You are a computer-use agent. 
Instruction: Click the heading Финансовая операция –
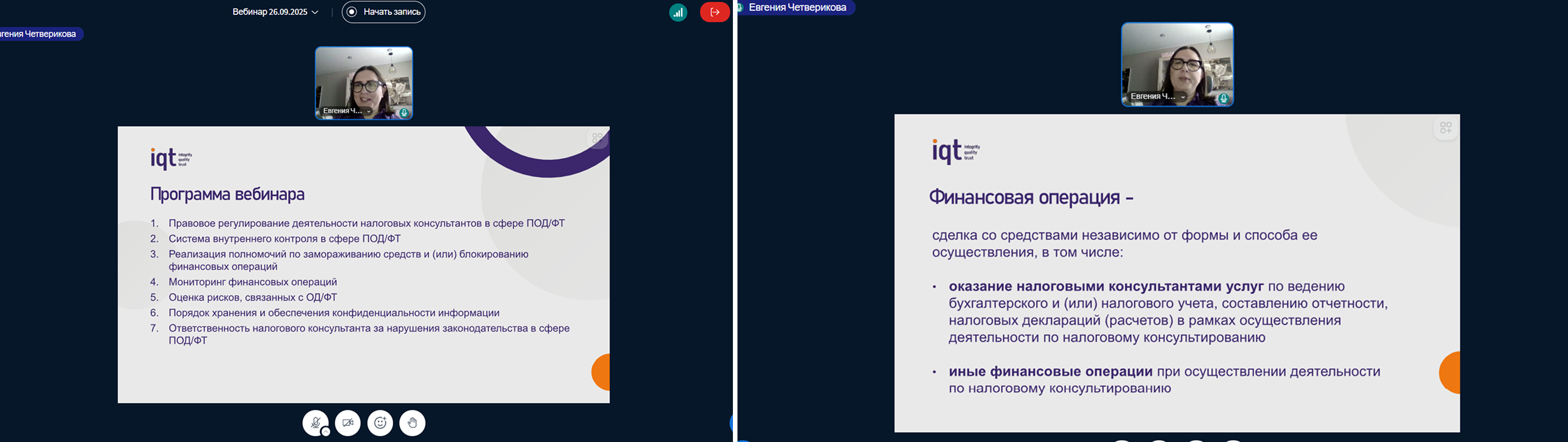tap(1031, 197)
